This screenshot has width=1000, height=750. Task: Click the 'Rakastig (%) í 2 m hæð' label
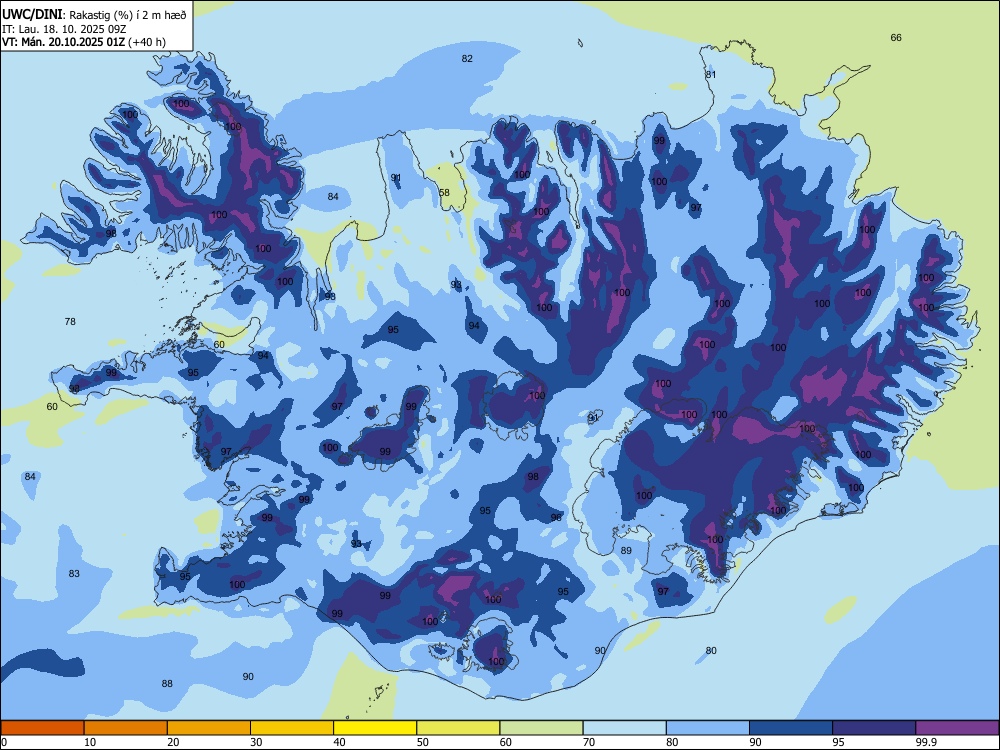128,15
